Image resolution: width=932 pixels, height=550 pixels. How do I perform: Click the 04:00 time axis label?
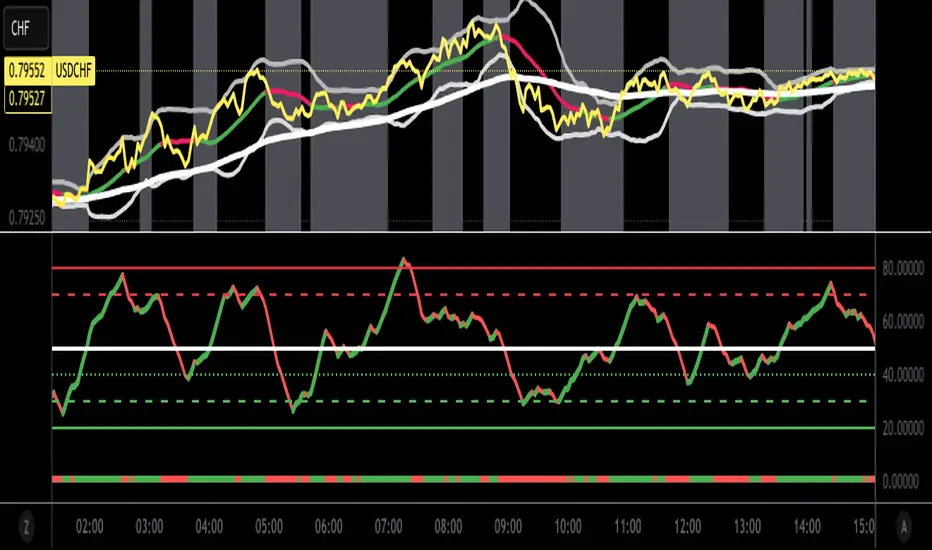click(209, 526)
